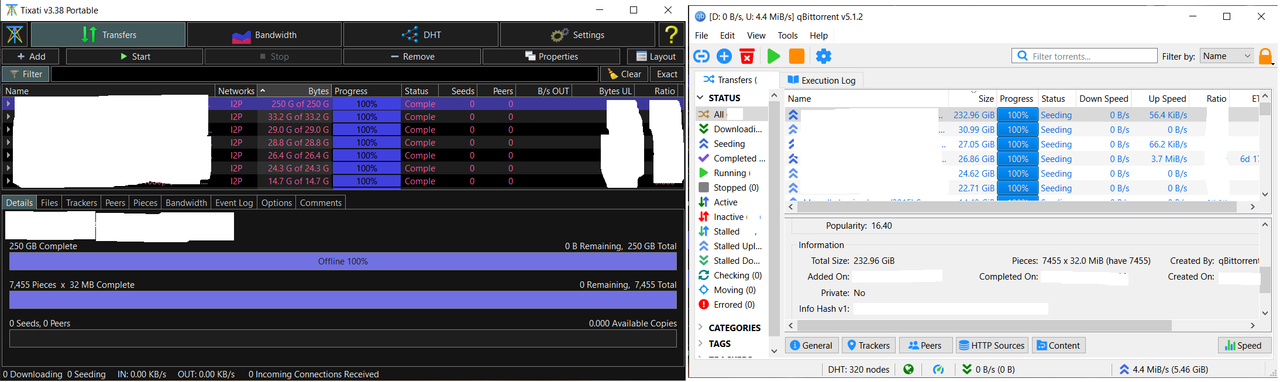1280x382 pixels.
Task: Expand the CATEGORIES section
Action: point(700,328)
